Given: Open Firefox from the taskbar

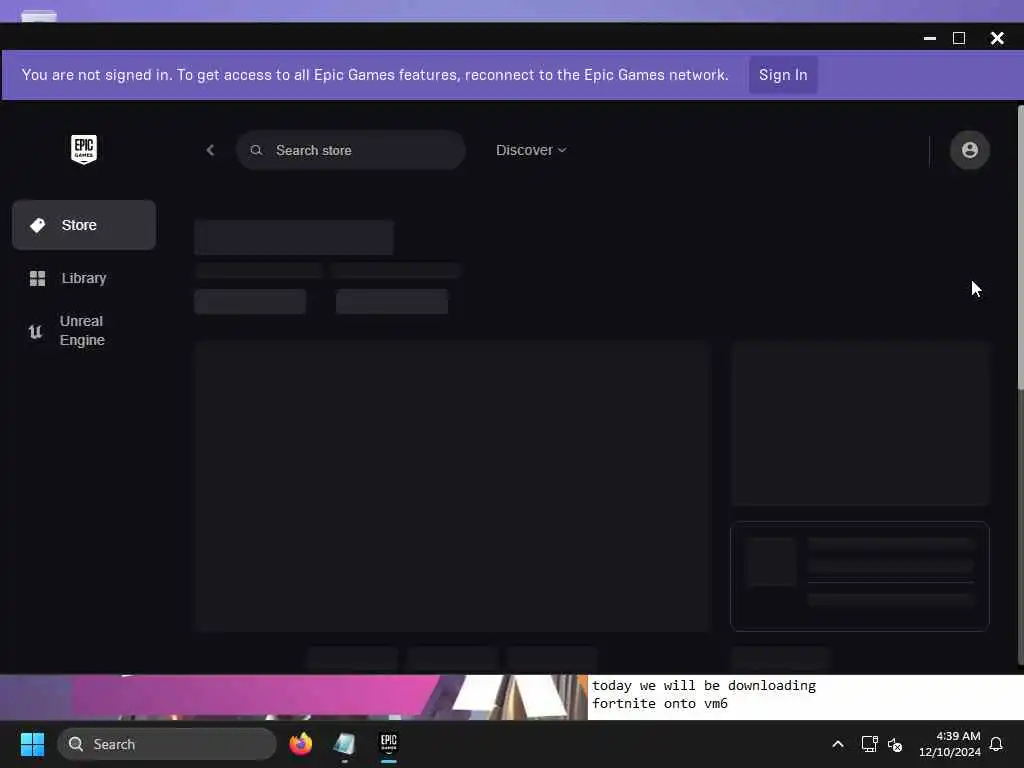Looking at the screenshot, I should (x=300, y=744).
